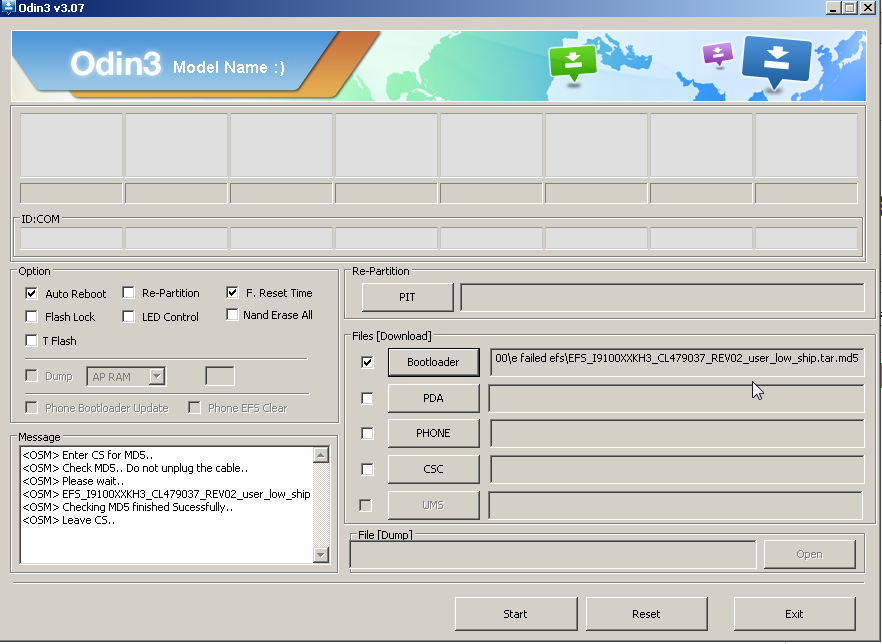Open the AP RAM dump dropdown
Screen dimensions: 882x644
click(157, 376)
